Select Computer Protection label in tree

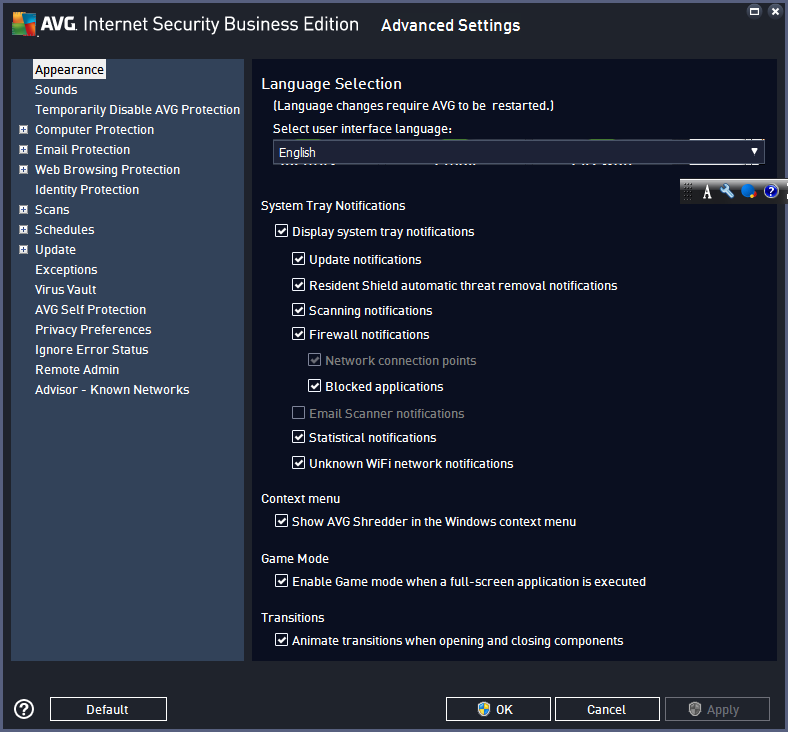click(x=94, y=130)
